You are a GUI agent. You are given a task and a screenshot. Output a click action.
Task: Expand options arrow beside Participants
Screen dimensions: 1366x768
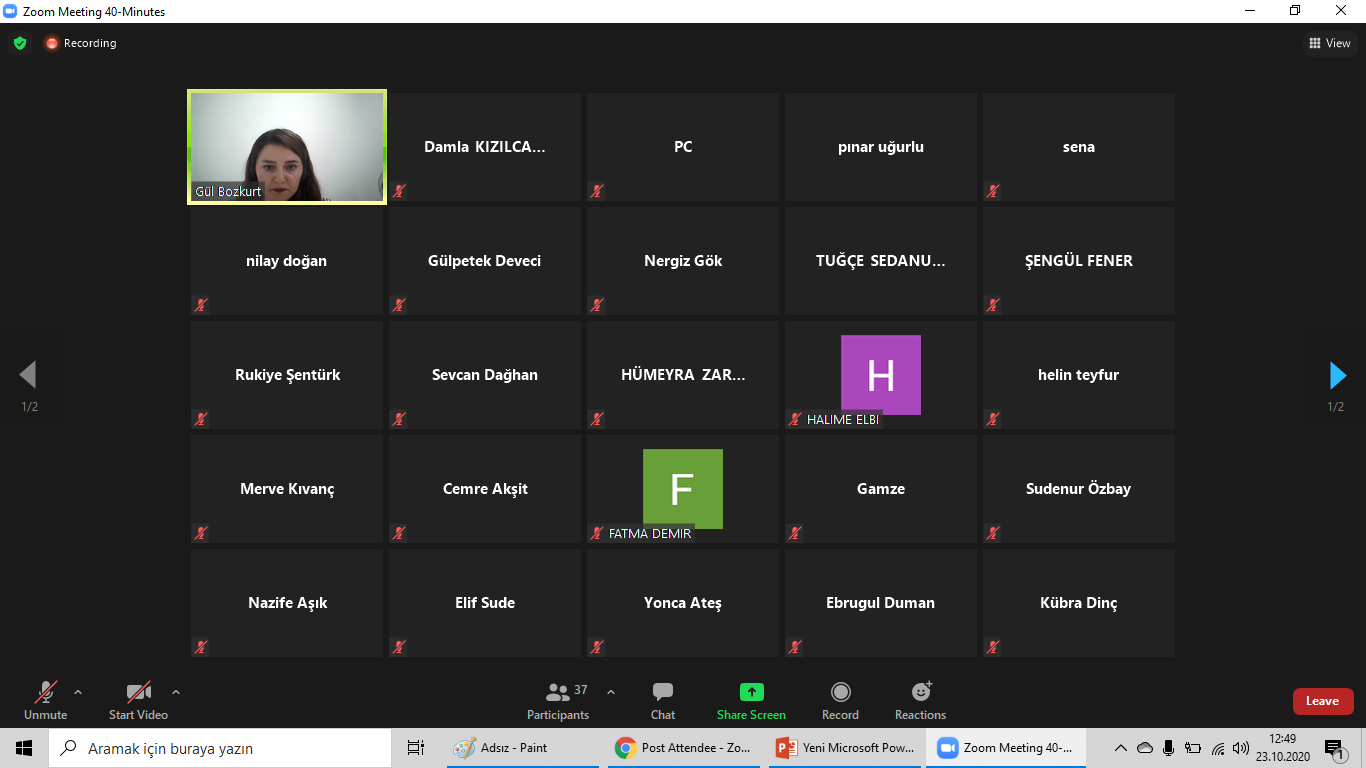611,691
